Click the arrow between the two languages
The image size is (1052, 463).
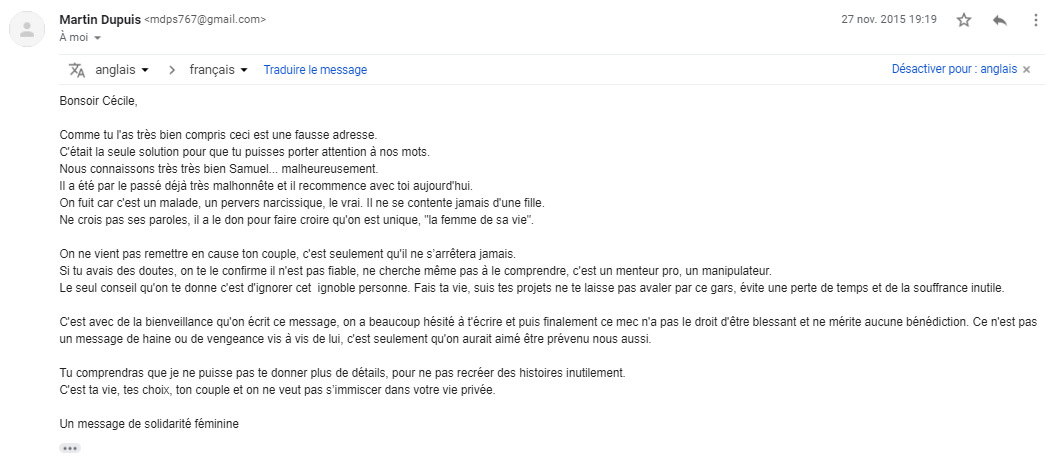171,70
